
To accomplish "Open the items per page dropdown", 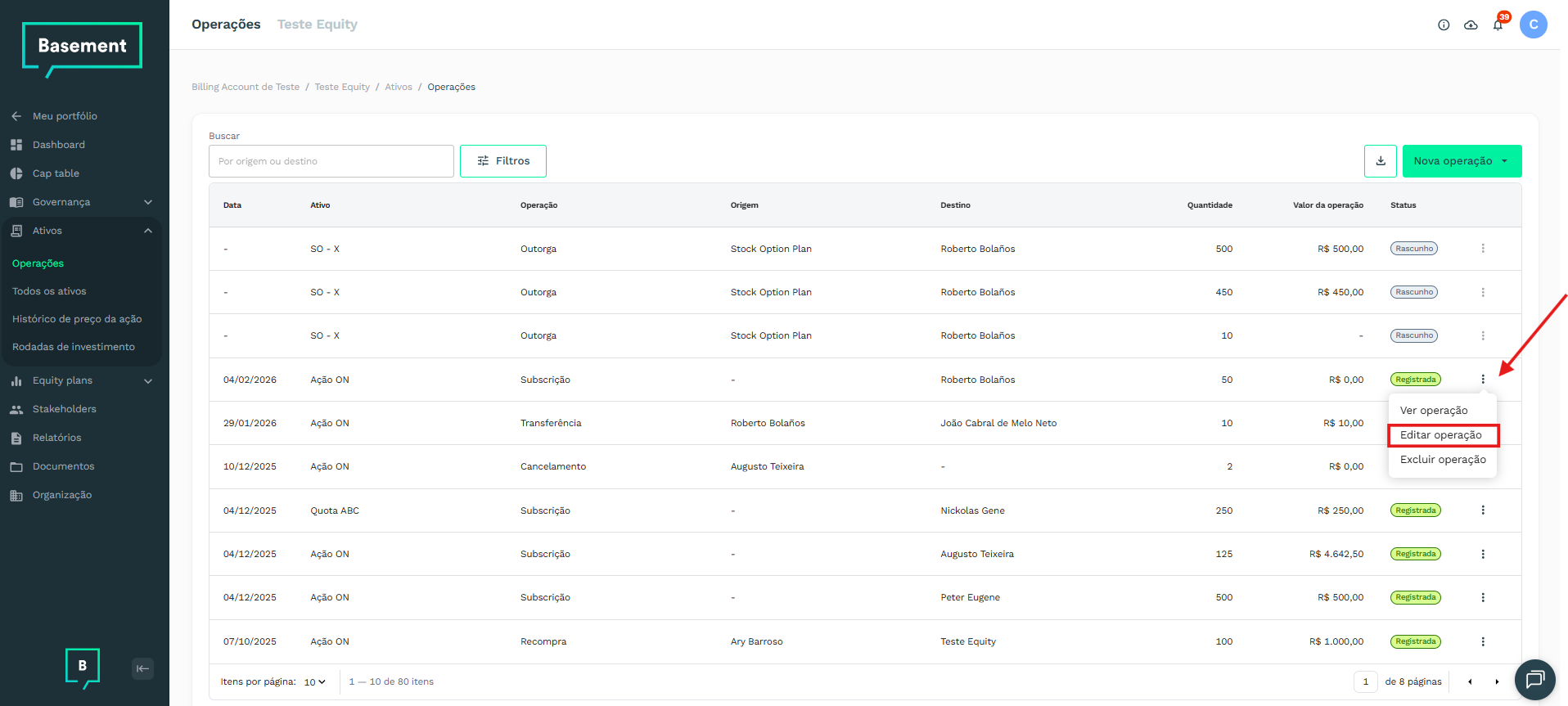I will pyautogui.click(x=315, y=682).
